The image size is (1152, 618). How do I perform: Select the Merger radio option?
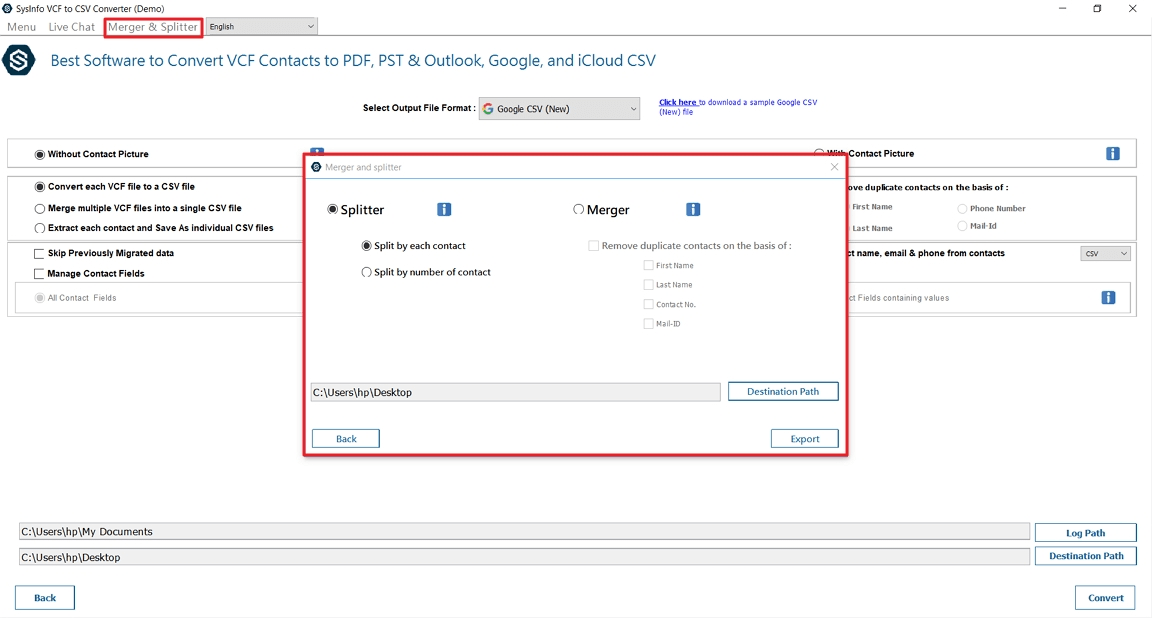tap(578, 209)
